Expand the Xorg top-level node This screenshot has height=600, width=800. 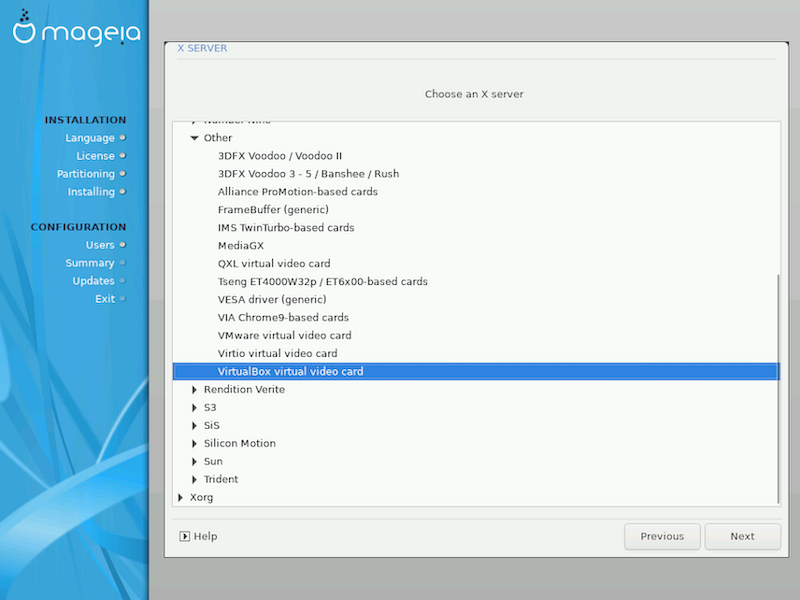click(x=180, y=497)
